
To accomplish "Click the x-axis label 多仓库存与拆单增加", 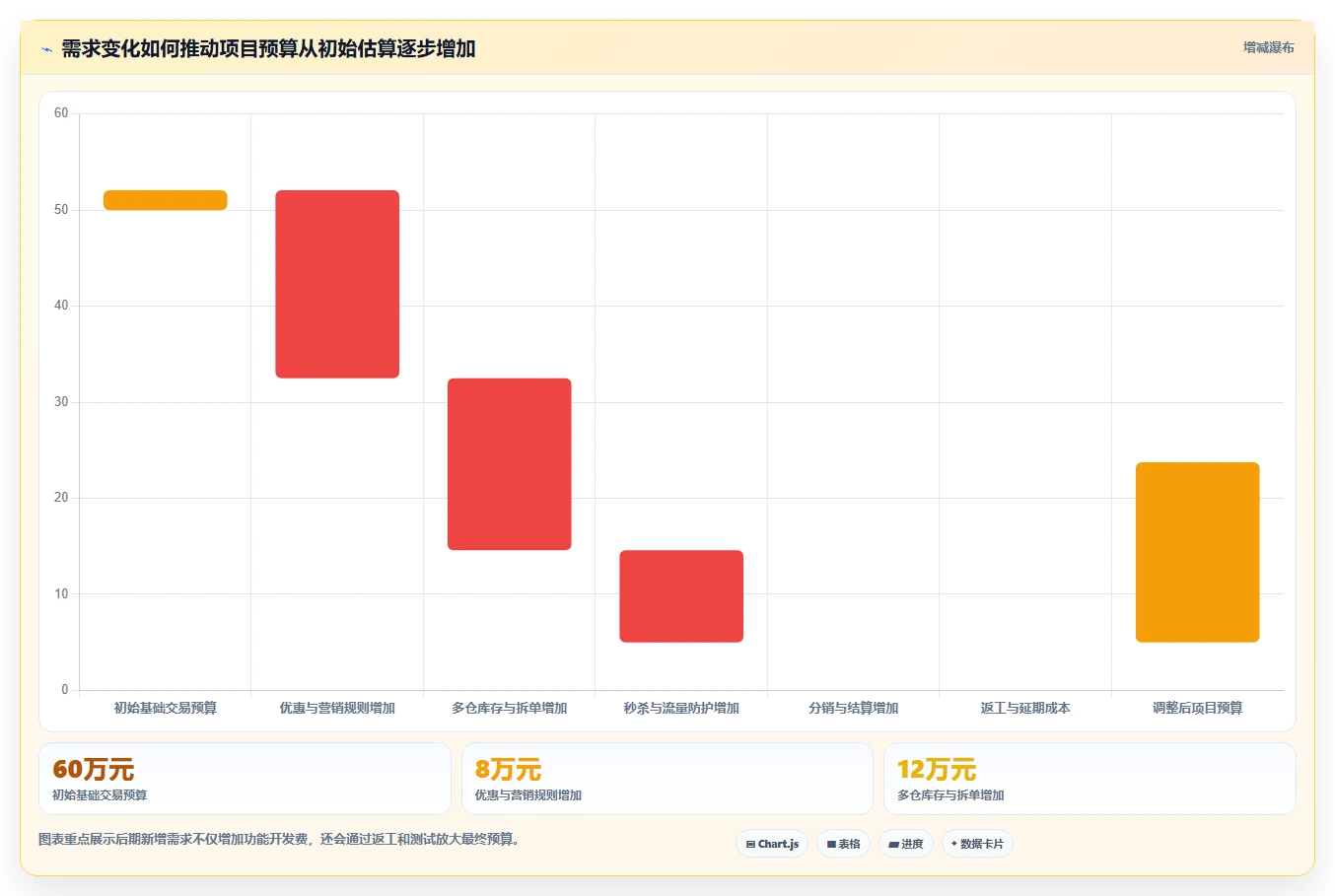I will (510, 708).
